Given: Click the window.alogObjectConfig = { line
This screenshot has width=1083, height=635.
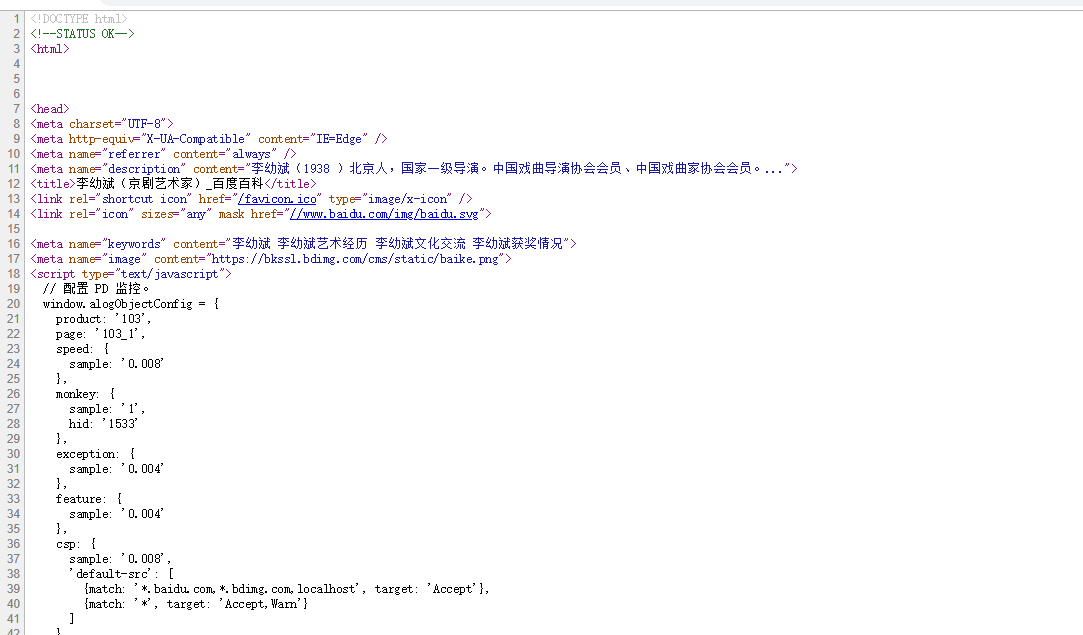Looking at the screenshot, I should click(x=131, y=304).
